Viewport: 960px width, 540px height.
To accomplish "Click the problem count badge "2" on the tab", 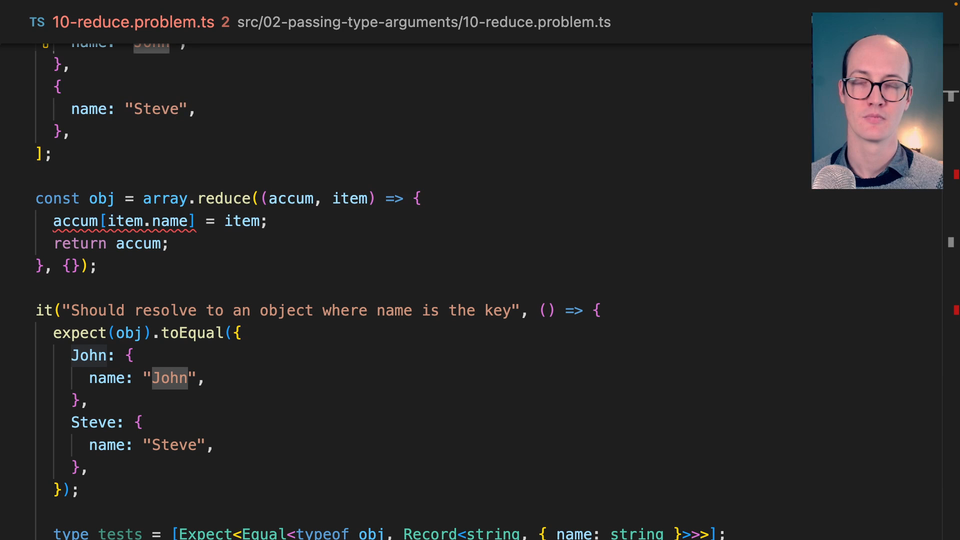I will (225, 22).
